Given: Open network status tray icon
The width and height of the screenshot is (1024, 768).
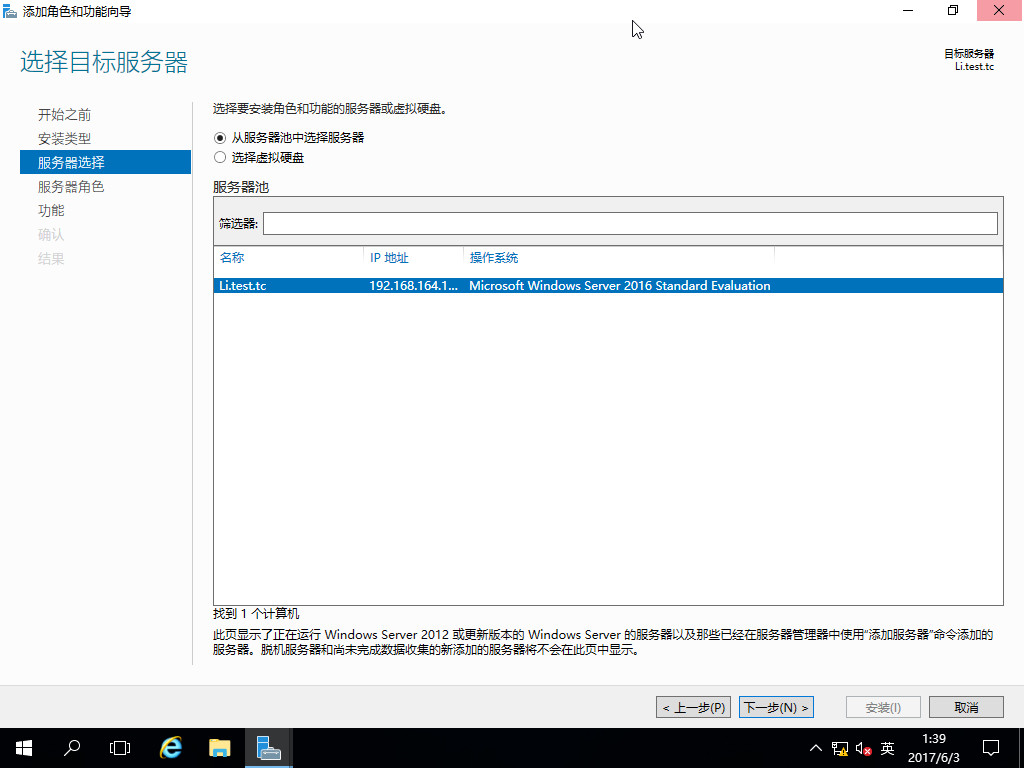Looking at the screenshot, I should click(840, 748).
